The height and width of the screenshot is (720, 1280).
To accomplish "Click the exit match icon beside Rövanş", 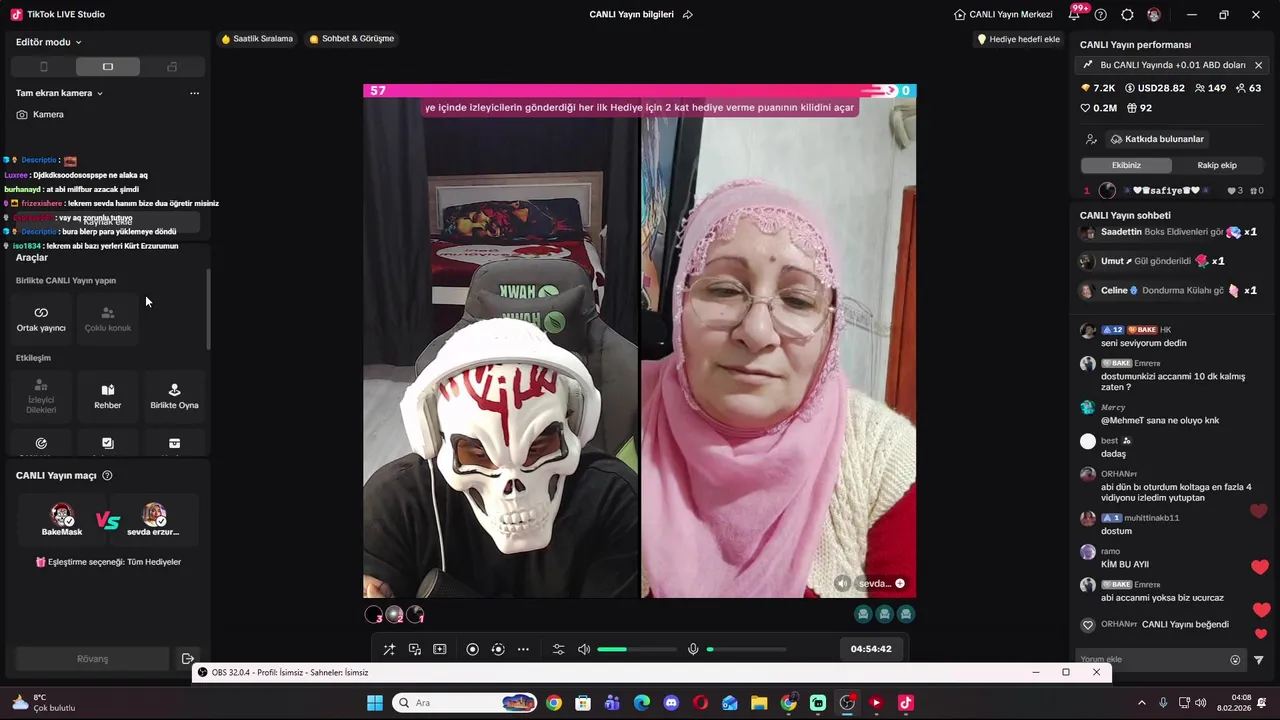I will pos(187,659).
